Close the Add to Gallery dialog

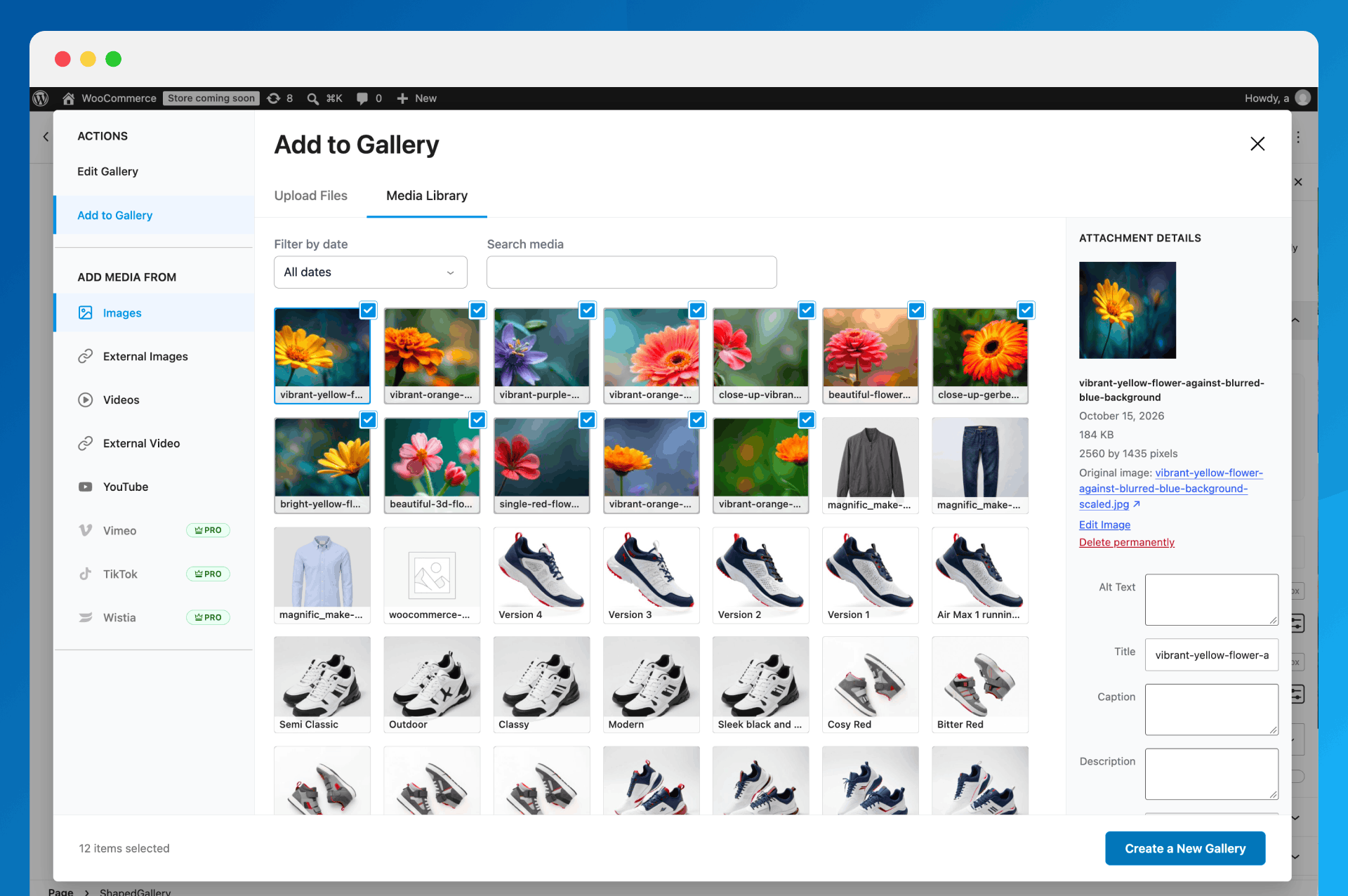tap(1257, 144)
